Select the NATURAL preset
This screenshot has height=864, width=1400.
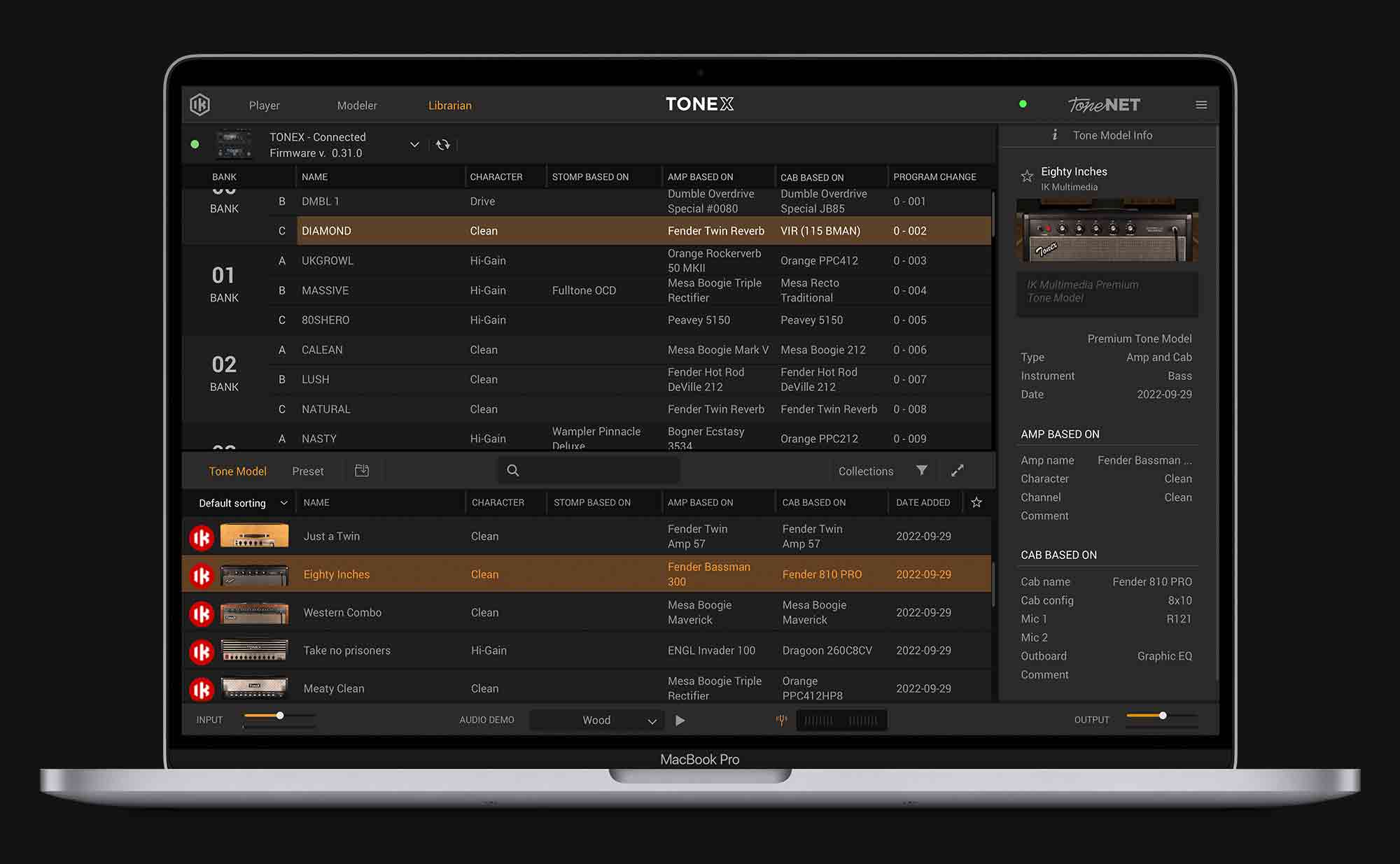630,409
